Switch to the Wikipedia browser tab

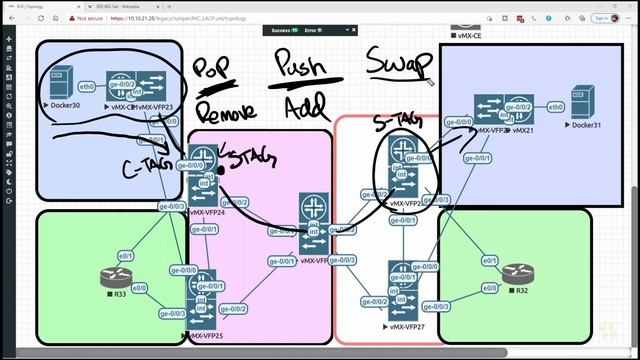[124, 7]
